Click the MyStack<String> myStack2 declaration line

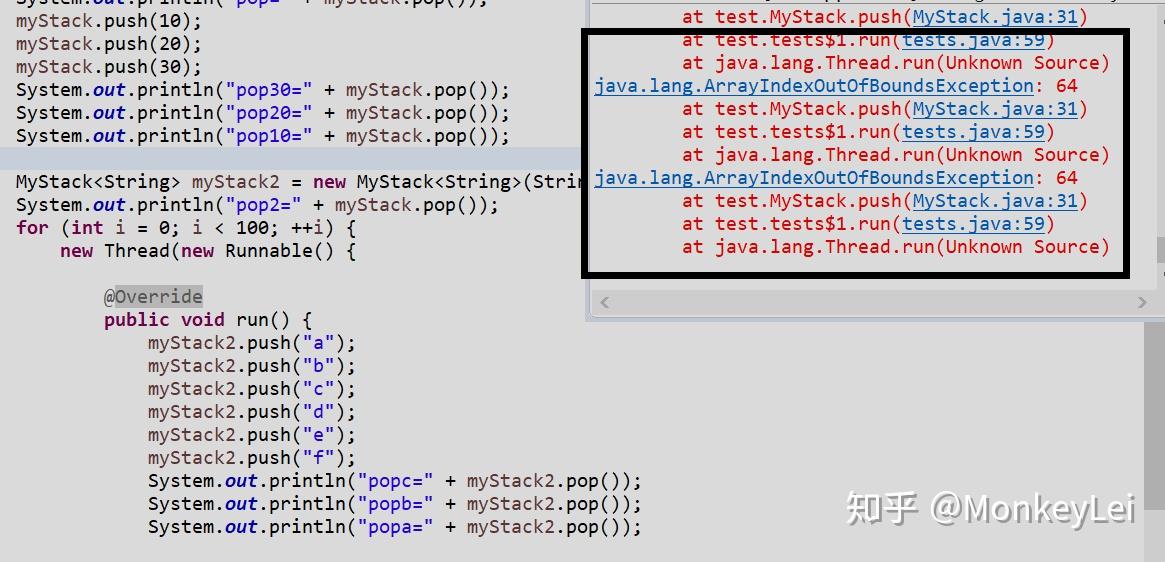[x=298, y=182]
